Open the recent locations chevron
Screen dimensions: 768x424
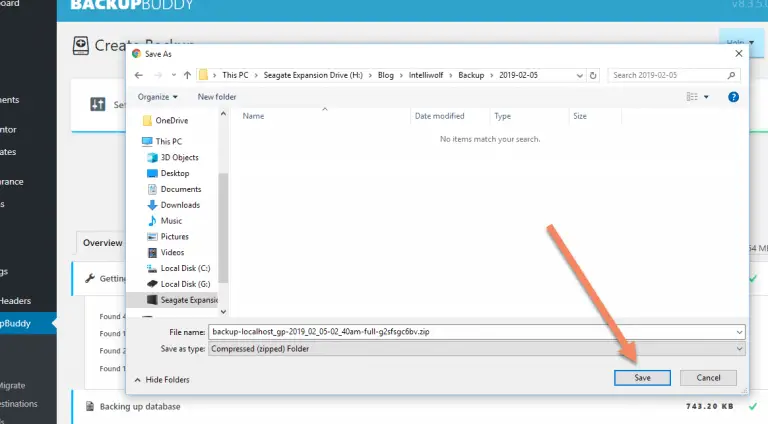(x=173, y=75)
